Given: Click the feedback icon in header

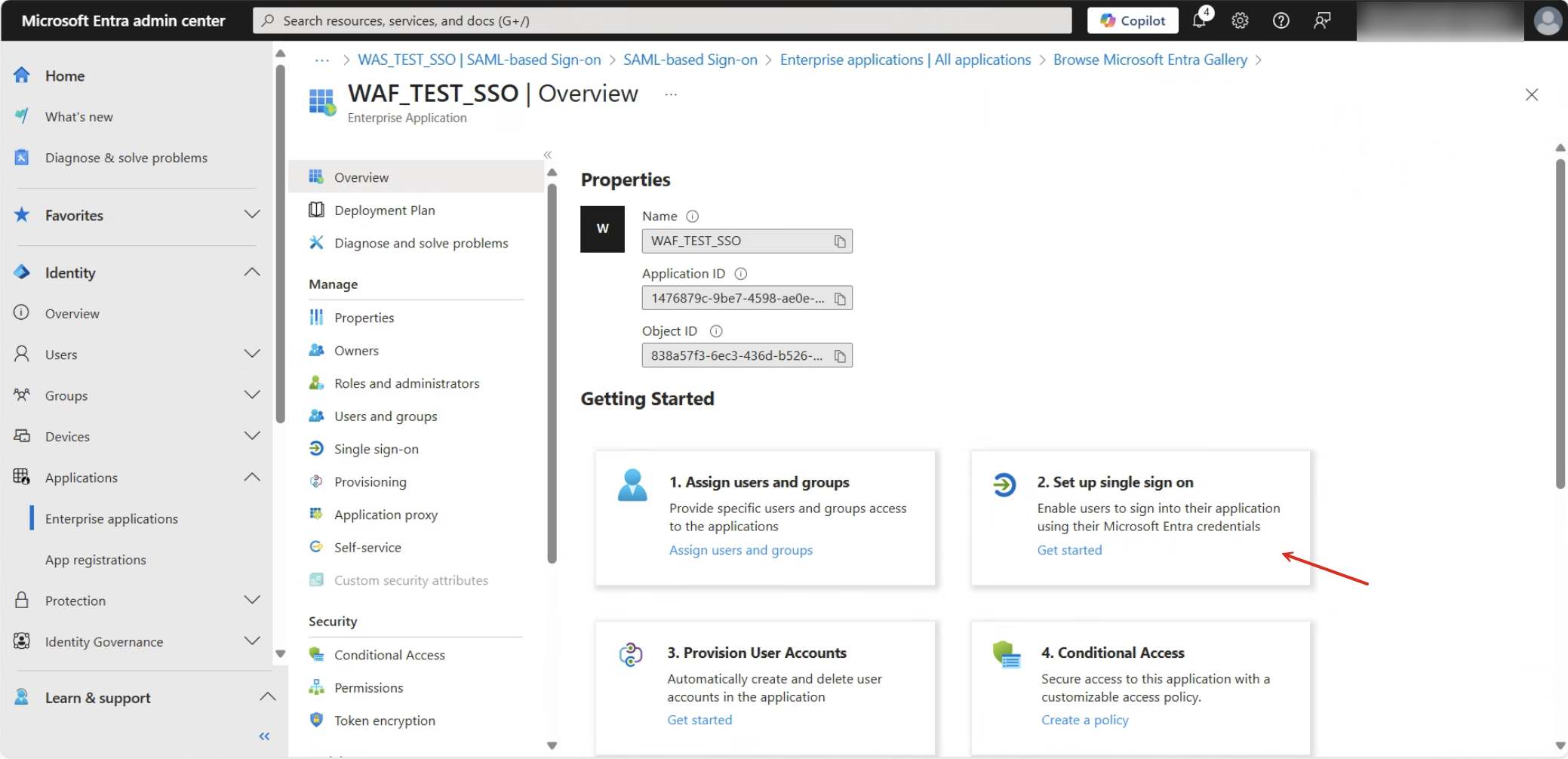Looking at the screenshot, I should [x=1321, y=20].
